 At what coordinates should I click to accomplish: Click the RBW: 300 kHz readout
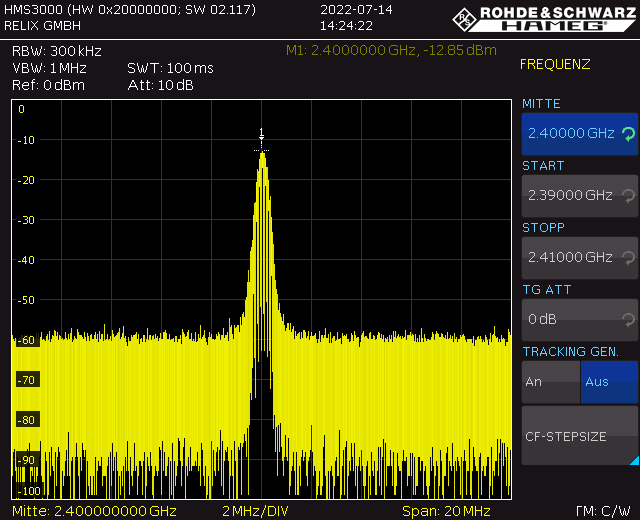[x=57, y=51]
